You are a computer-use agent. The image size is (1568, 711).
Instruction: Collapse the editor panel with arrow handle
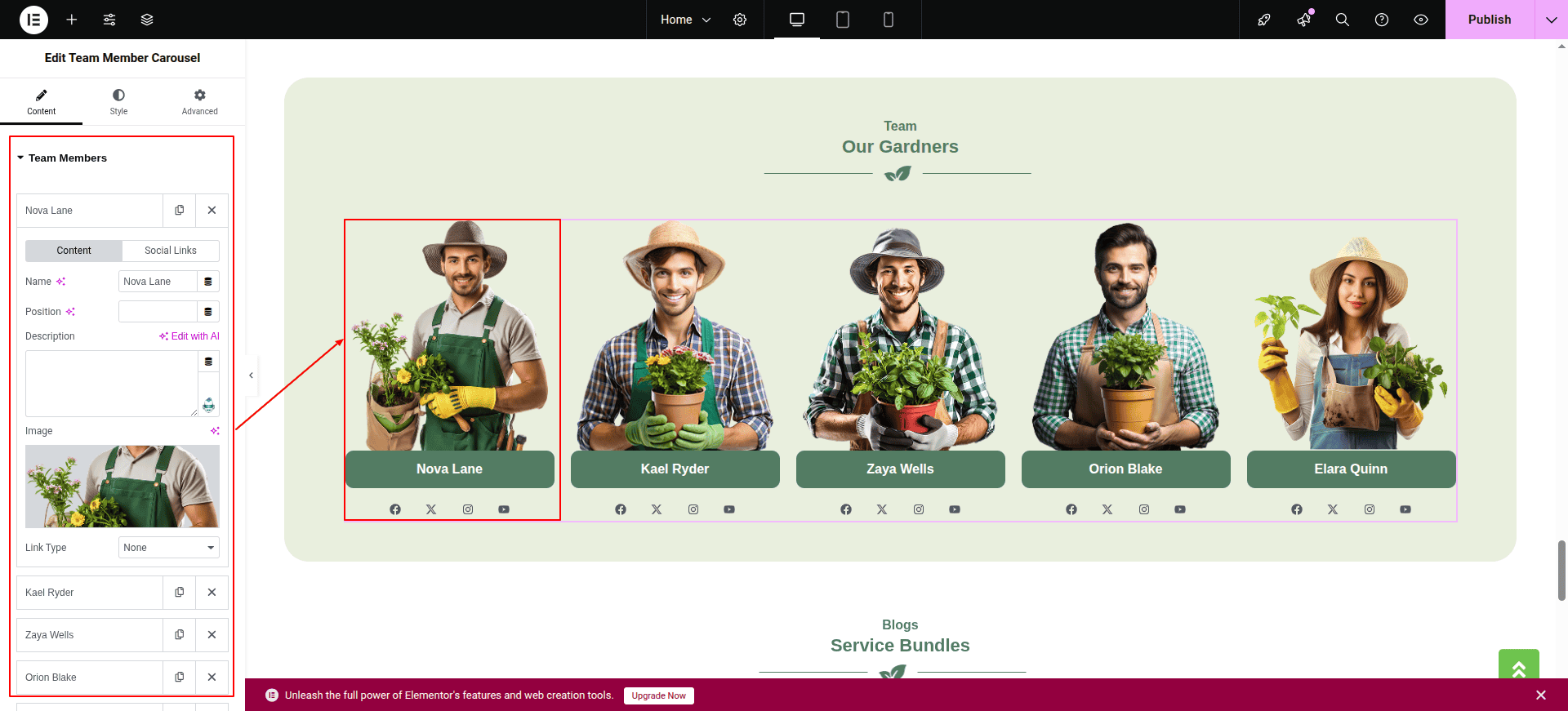point(251,375)
